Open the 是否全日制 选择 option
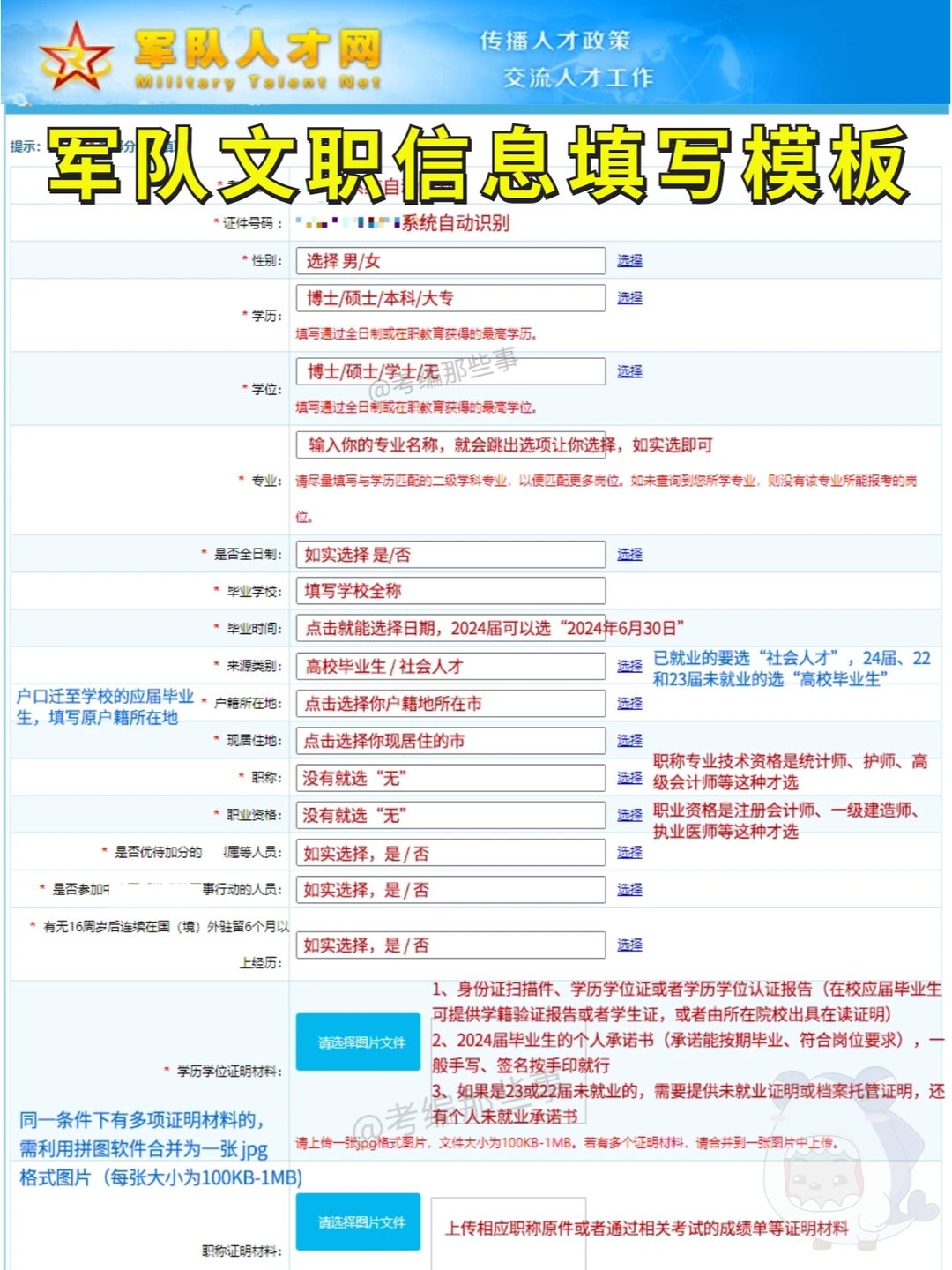 click(x=628, y=554)
